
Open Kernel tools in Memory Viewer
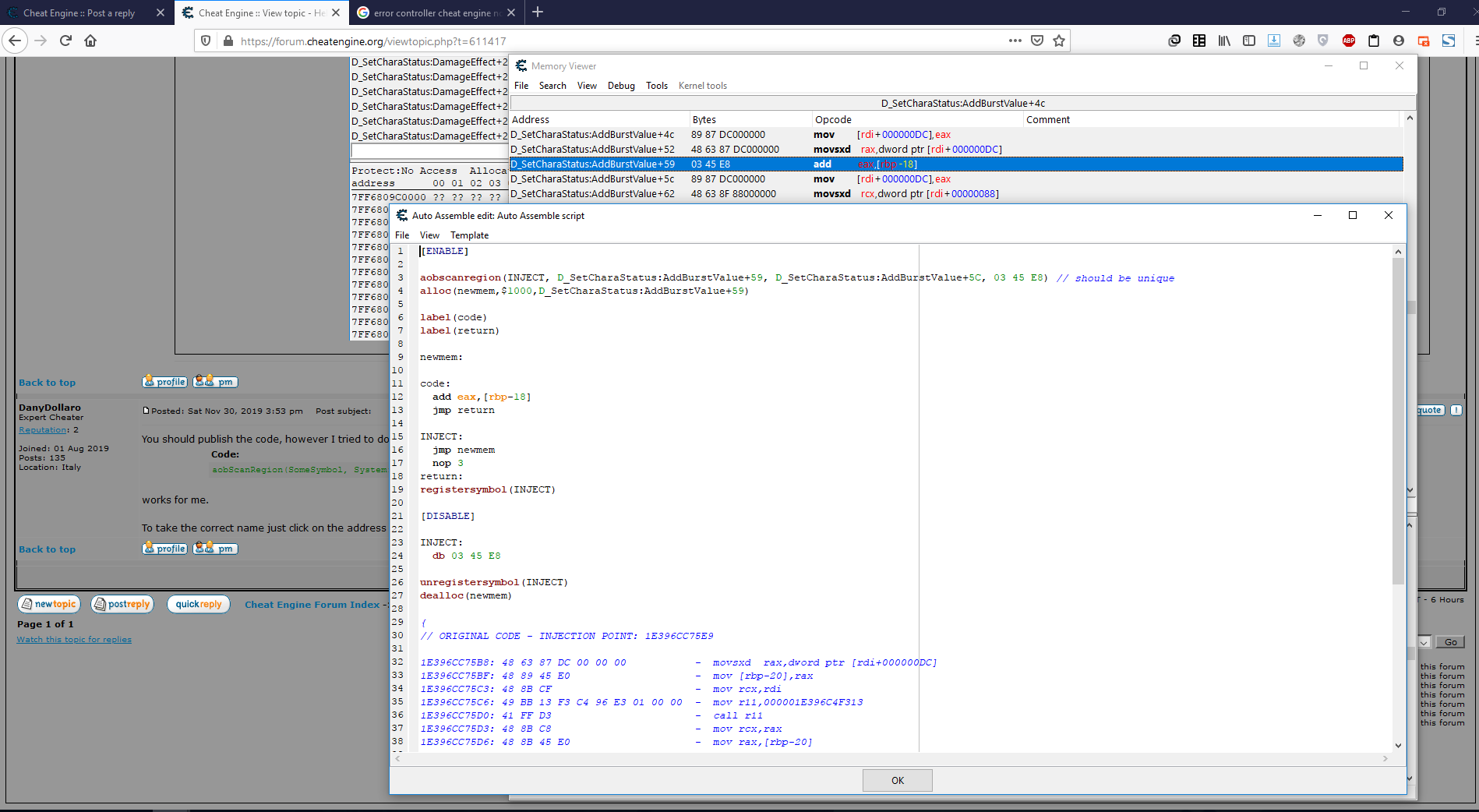(x=702, y=86)
